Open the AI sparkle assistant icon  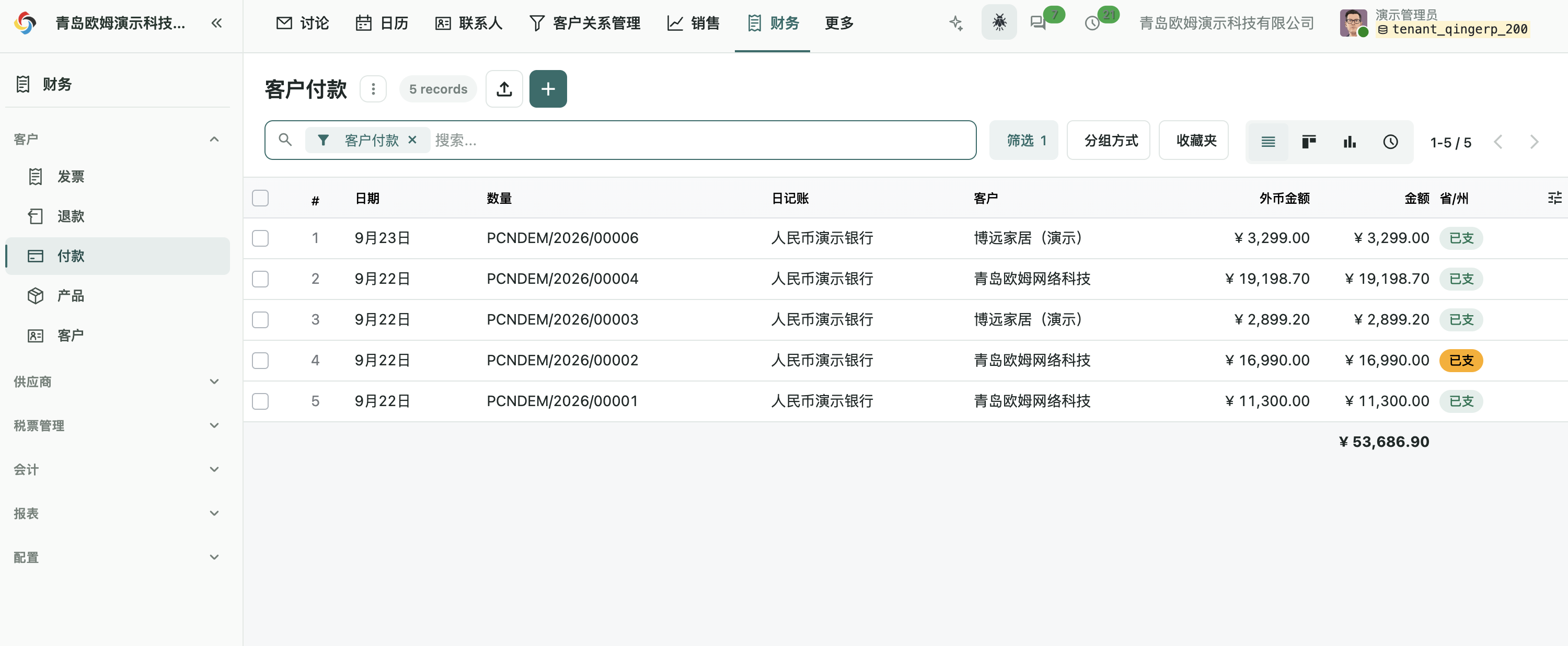pos(956,23)
